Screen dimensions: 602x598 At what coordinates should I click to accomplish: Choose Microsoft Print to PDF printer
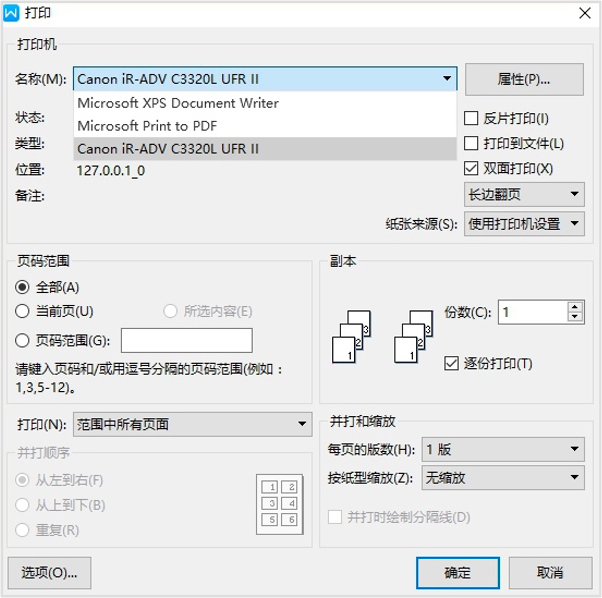click(265, 126)
